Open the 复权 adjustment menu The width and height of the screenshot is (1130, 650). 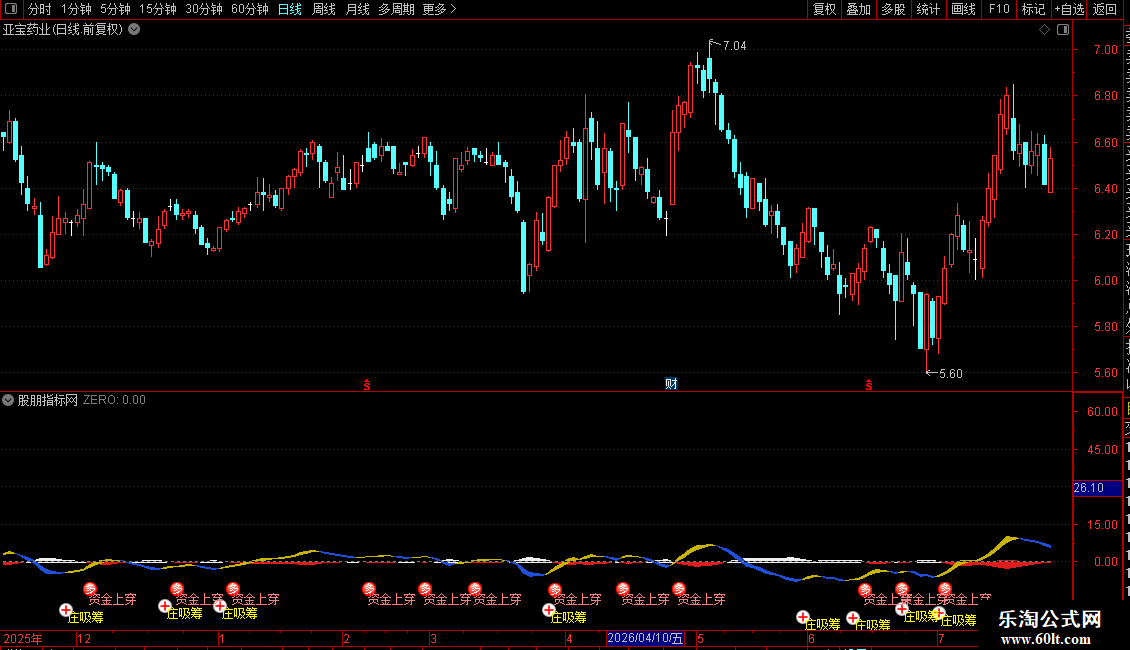[824, 9]
